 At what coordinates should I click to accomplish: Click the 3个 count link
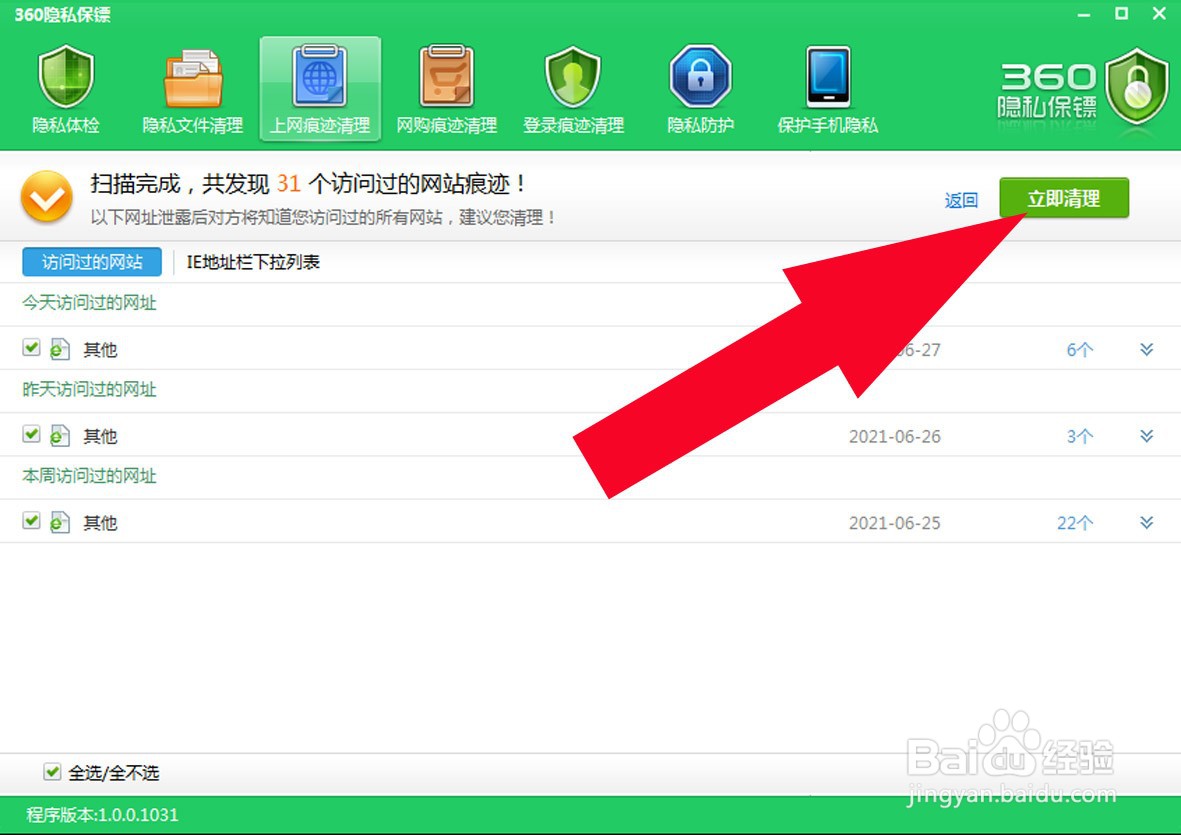pos(1079,436)
